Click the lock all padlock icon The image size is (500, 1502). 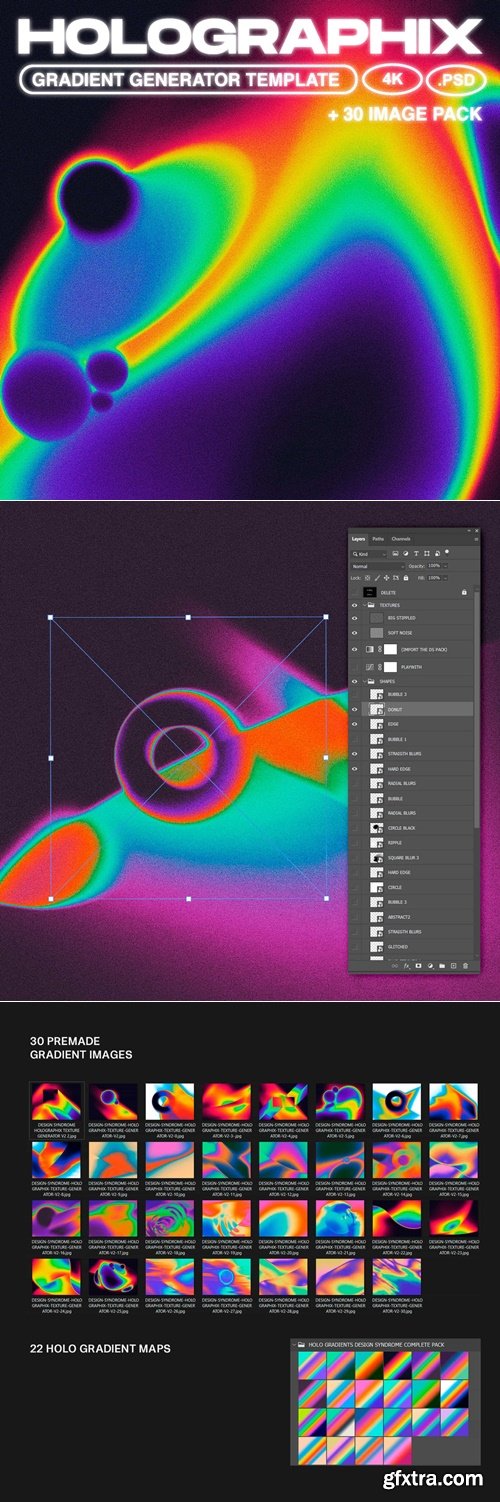point(405,578)
